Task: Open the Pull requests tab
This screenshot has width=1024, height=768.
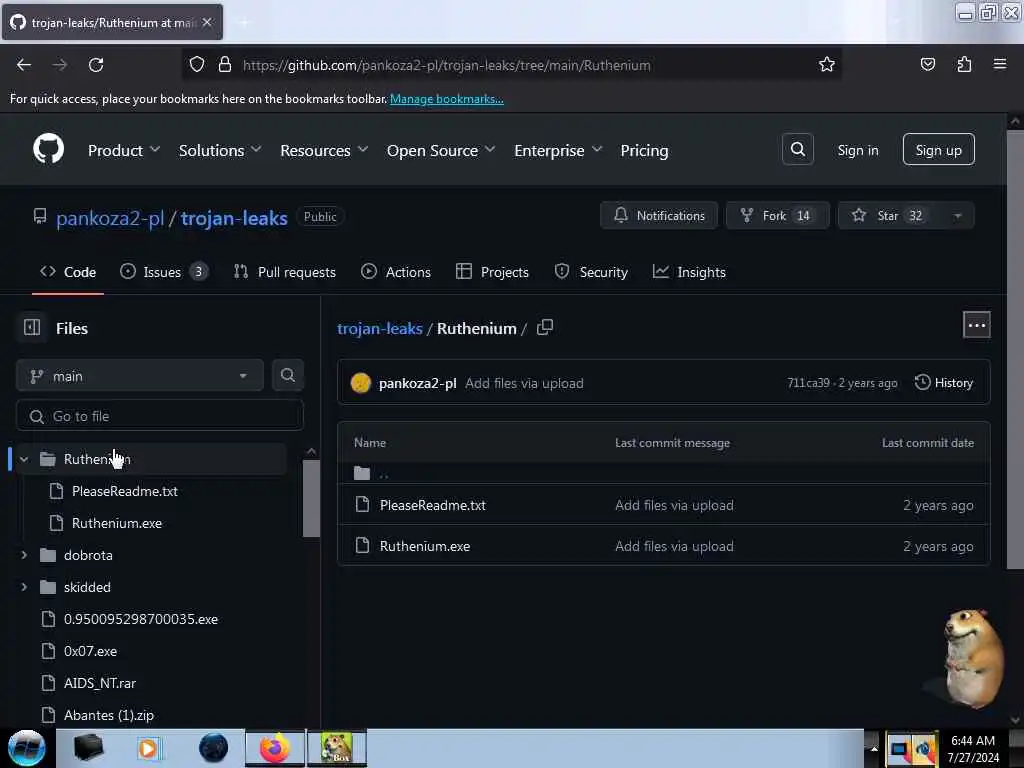Action: tap(285, 272)
